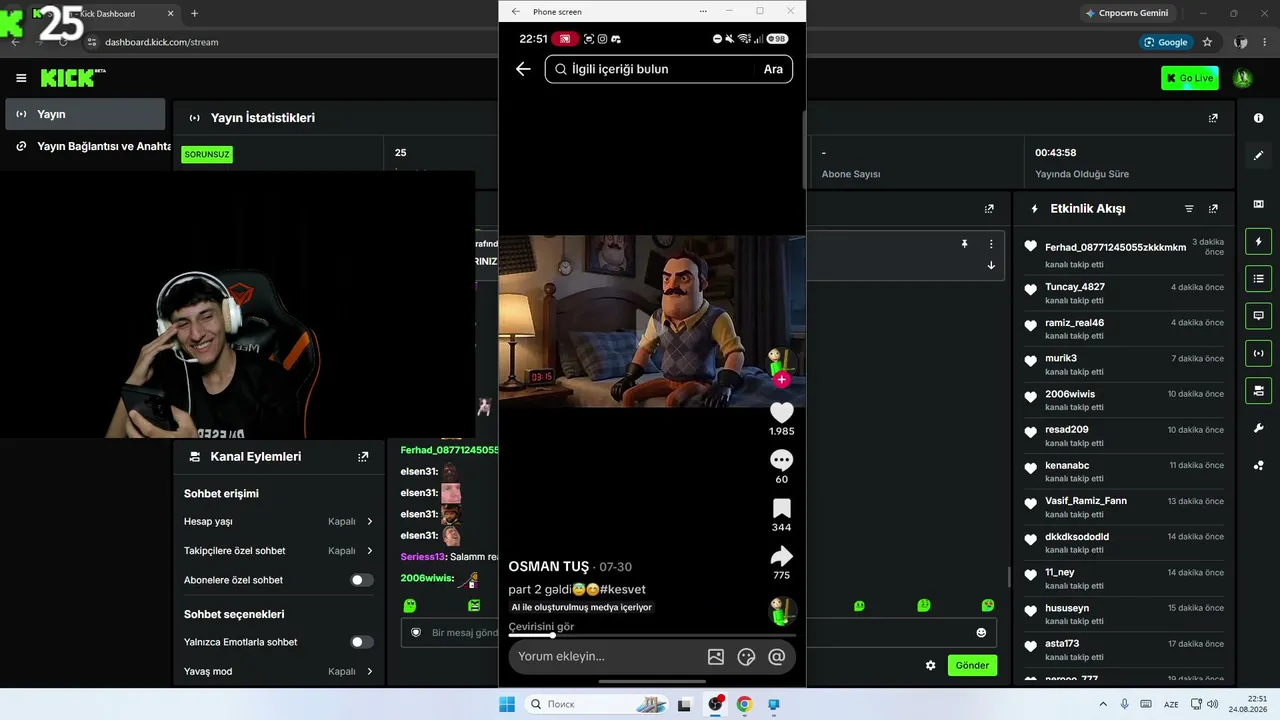Open the sticker emoji picker in comment bar
This screenshot has width=1280, height=720.
coord(746,657)
